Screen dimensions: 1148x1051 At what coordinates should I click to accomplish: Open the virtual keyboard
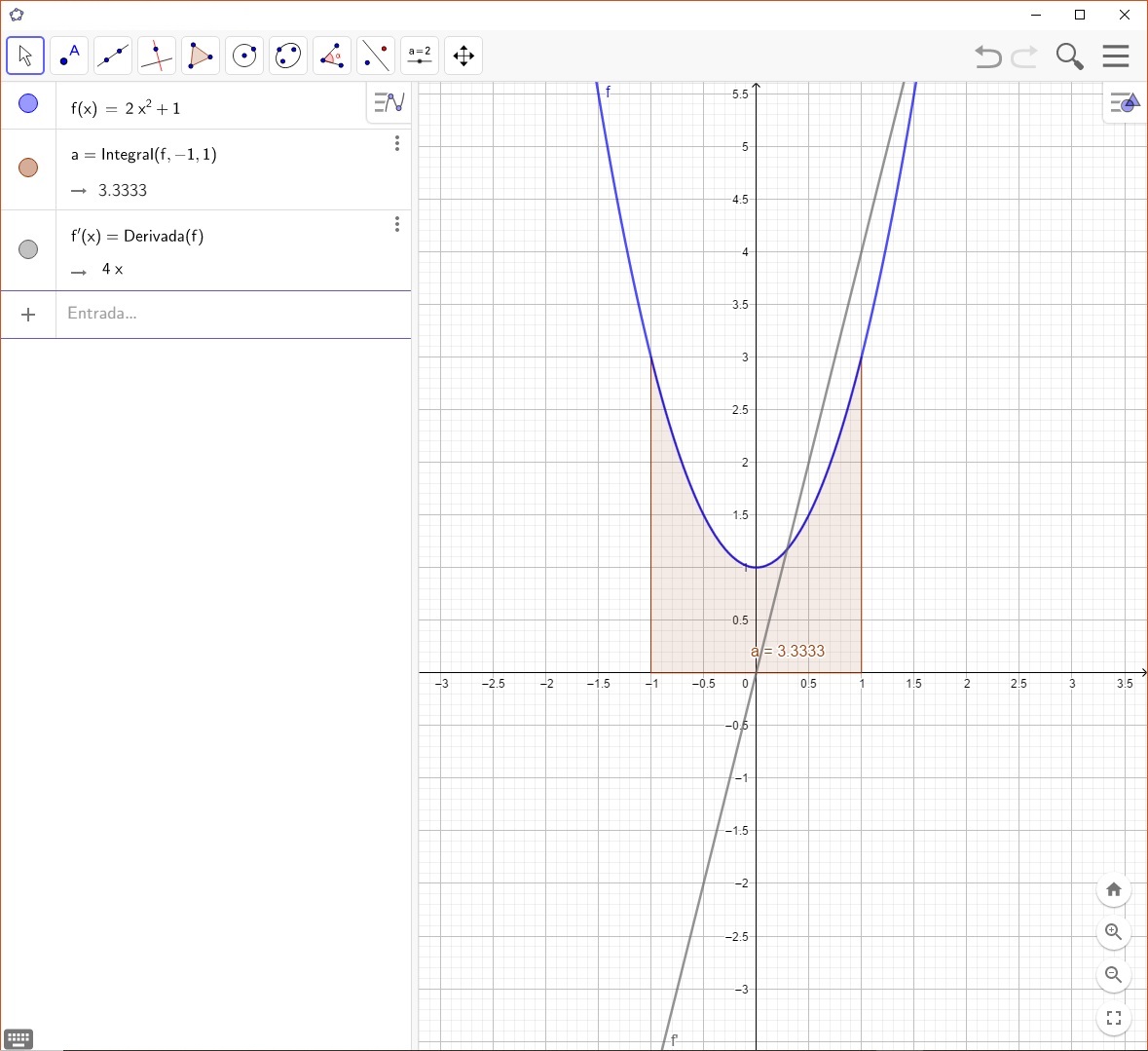(x=19, y=1038)
